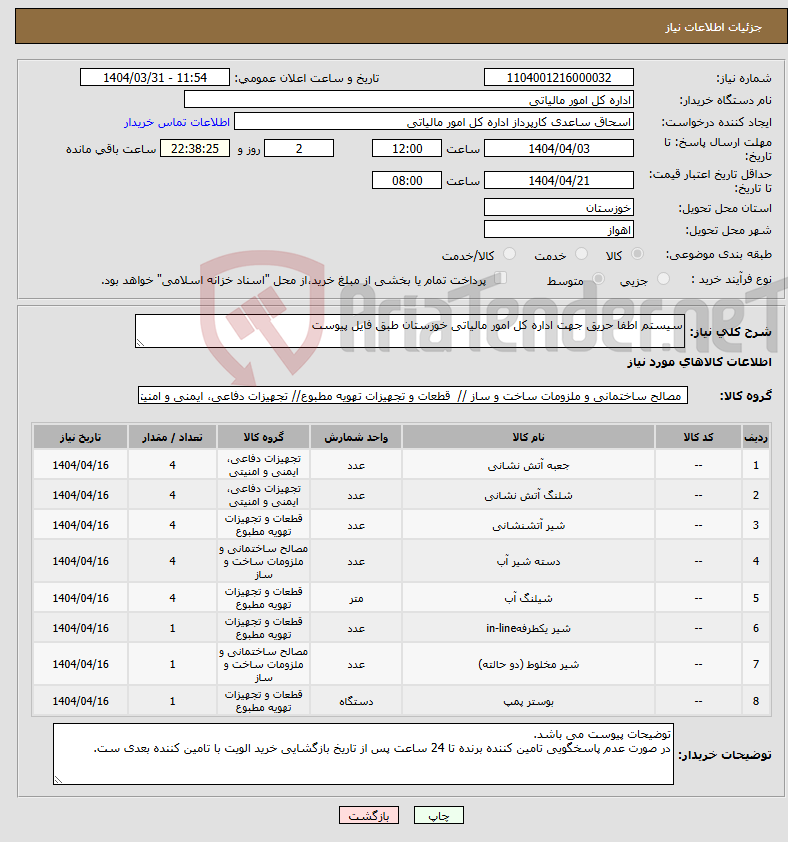Click the quantity cell of بوستر پمپ row

pos(172,701)
